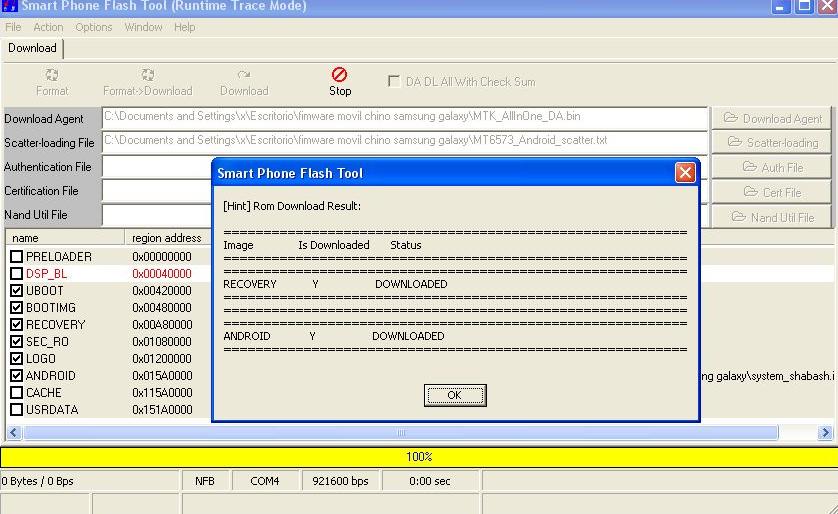Uncheck the BOOTIMG checkbox

[x=17, y=308]
